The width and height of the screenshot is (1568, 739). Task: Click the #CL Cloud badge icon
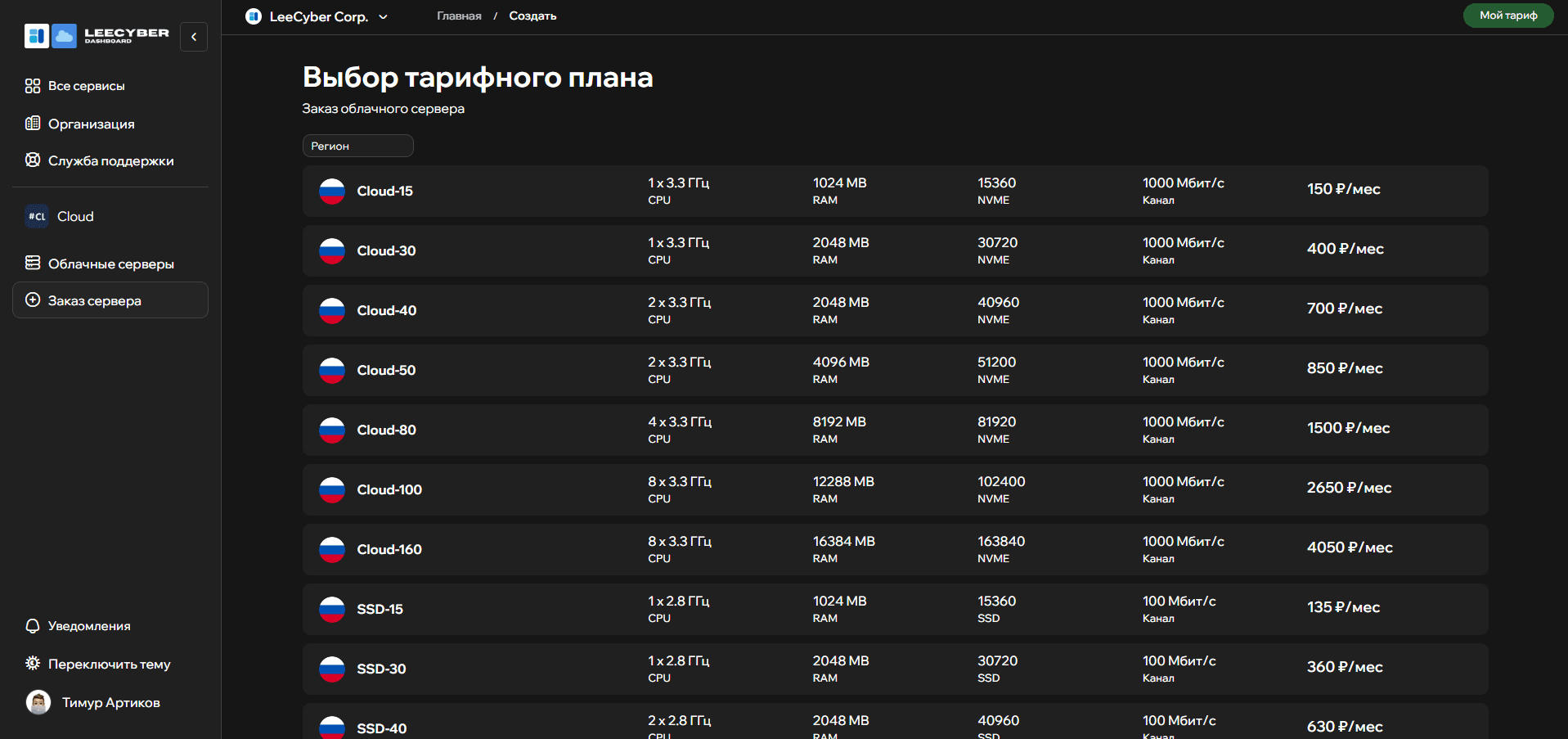pyautogui.click(x=37, y=217)
